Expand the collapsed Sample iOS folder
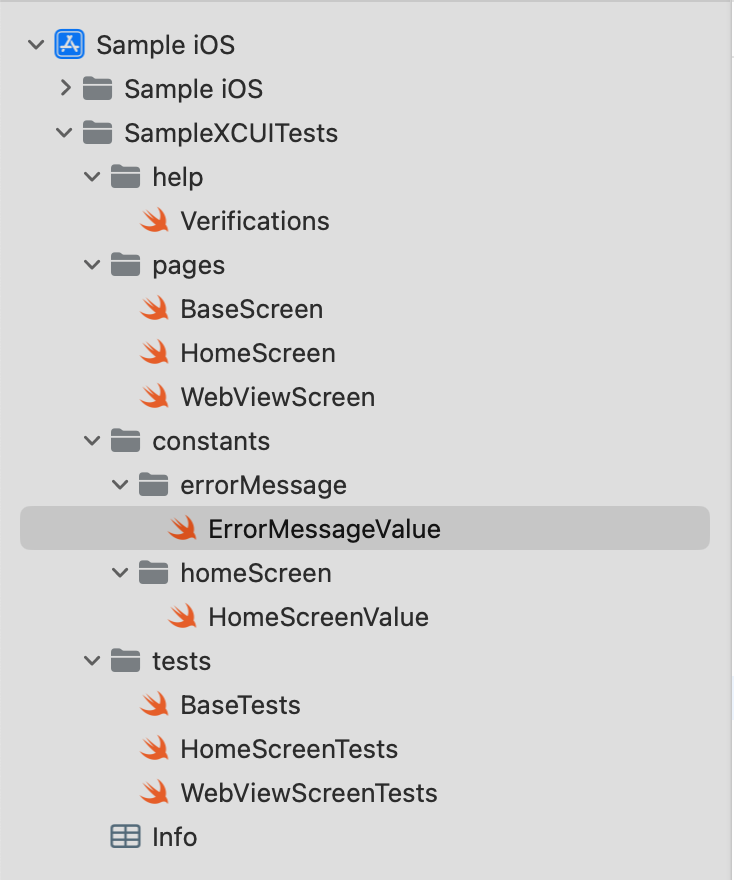734x880 pixels. [65, 89]
